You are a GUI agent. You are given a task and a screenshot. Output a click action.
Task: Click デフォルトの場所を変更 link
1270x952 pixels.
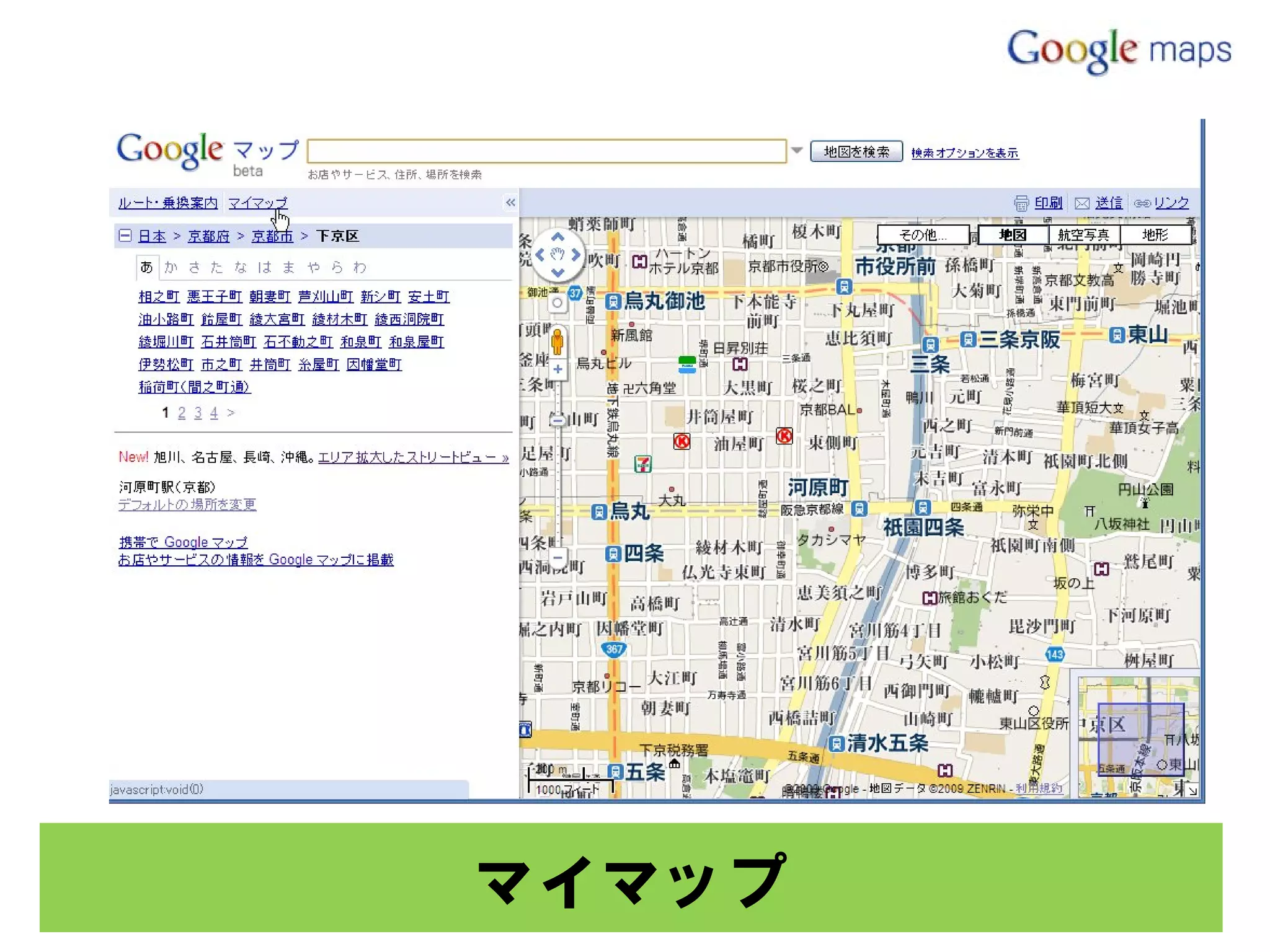click(187, 505)
